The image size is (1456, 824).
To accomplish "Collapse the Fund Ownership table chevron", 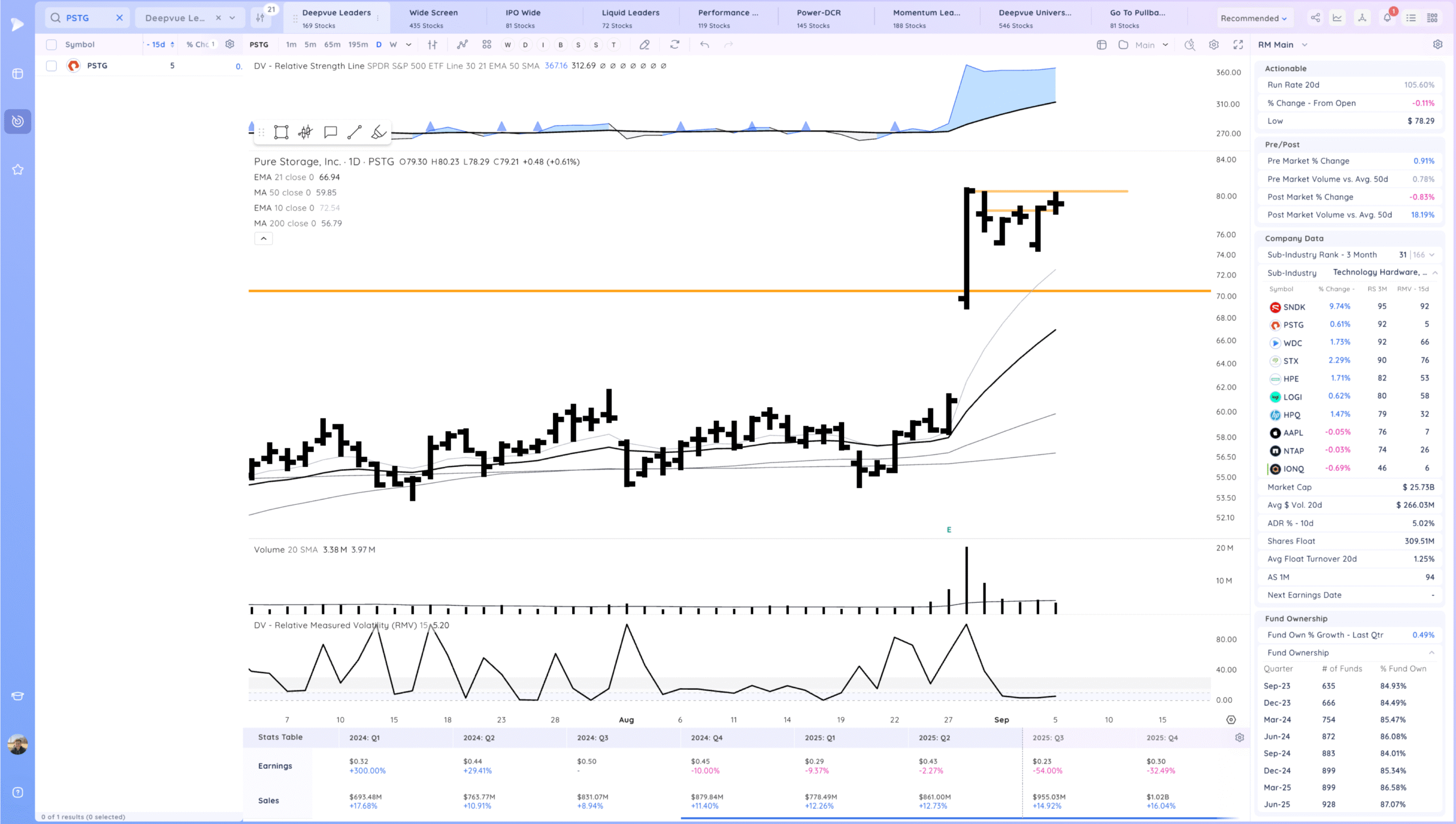I will (x=1432, y=652).
